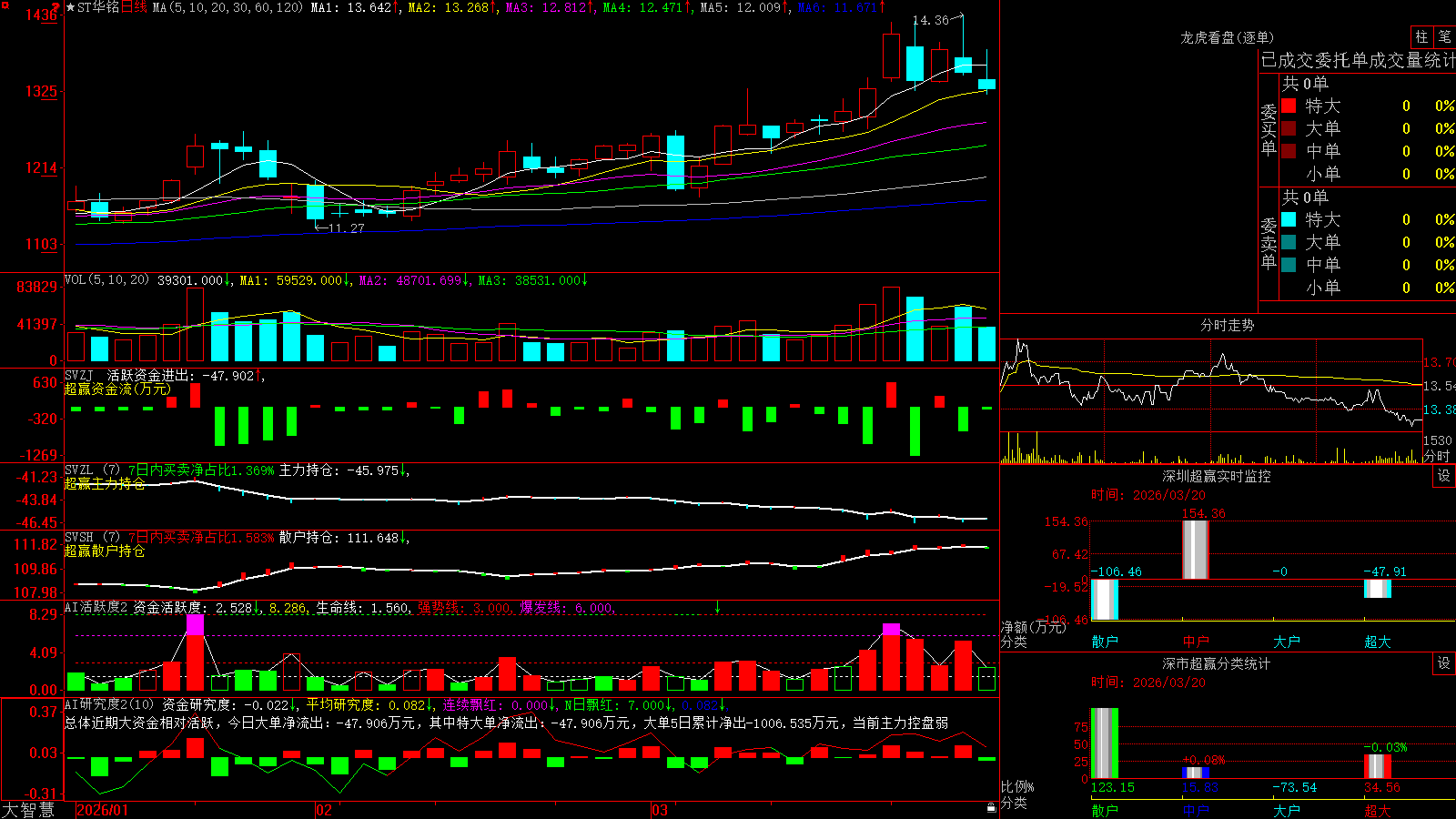Click the 1436 price axis label
The width and height of the screenshot is (1456, 819).
pos(42,15)
